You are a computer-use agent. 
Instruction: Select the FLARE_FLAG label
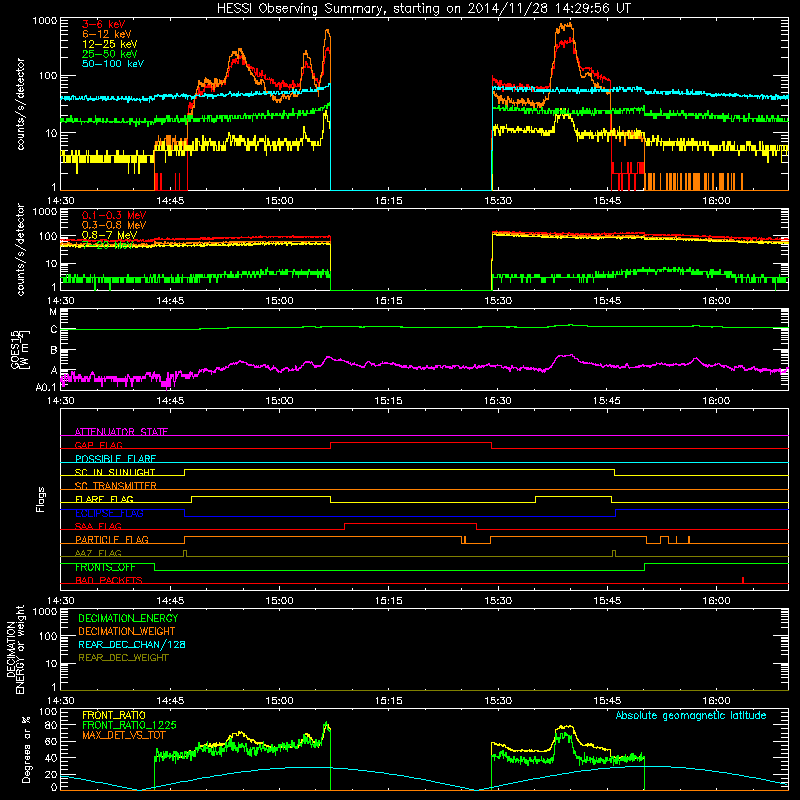104,499
